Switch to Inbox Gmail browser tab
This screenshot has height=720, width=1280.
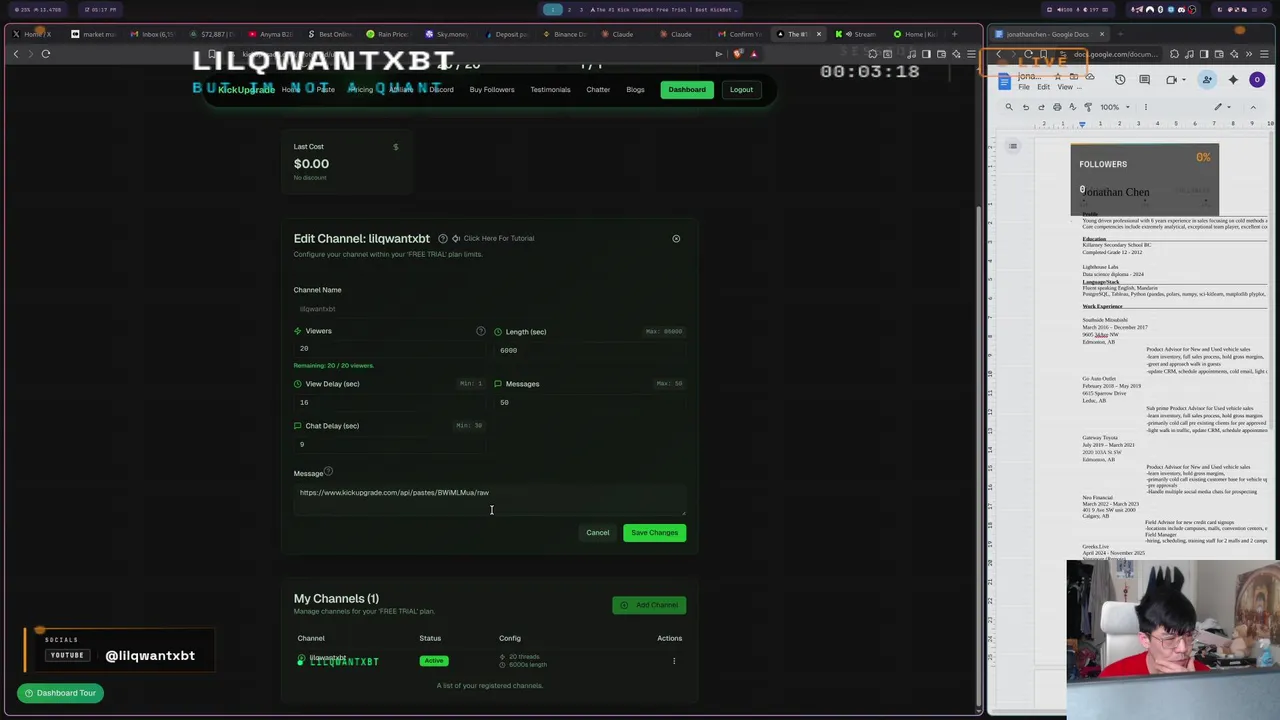point(155,34)
